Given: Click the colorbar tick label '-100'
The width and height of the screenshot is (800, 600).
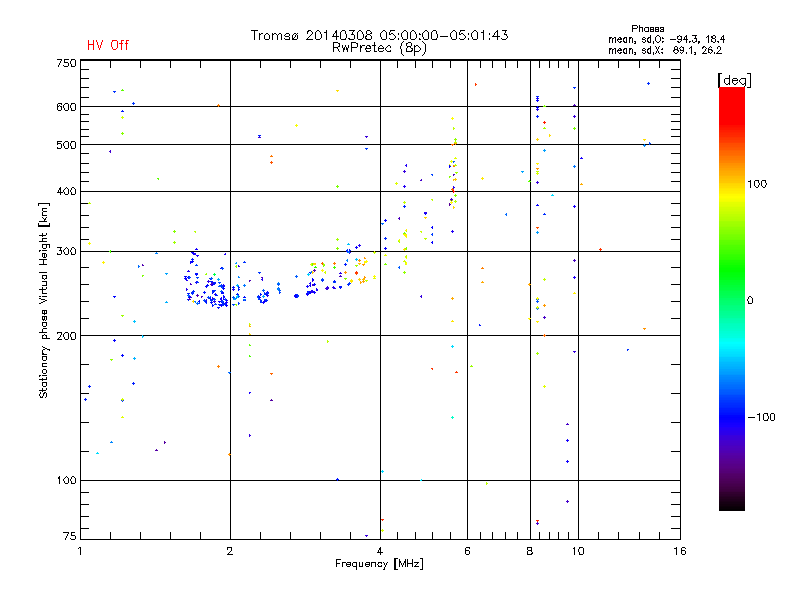Looking at the screenshot, I should click(x=761, y=417).
